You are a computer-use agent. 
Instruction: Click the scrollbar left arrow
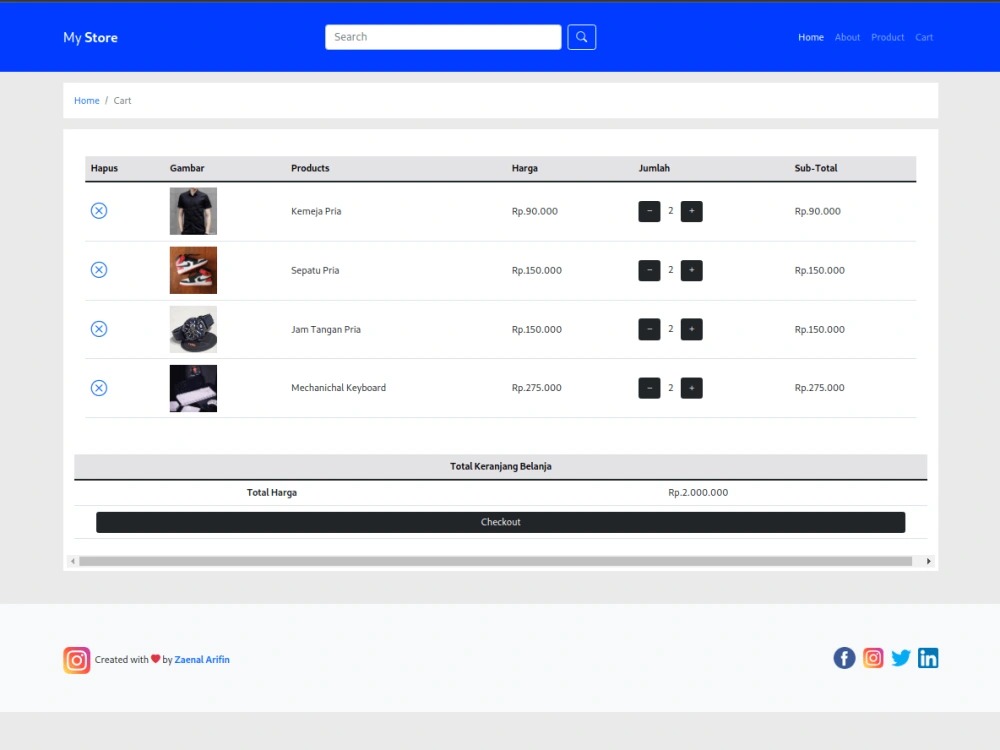click(73, 561)
